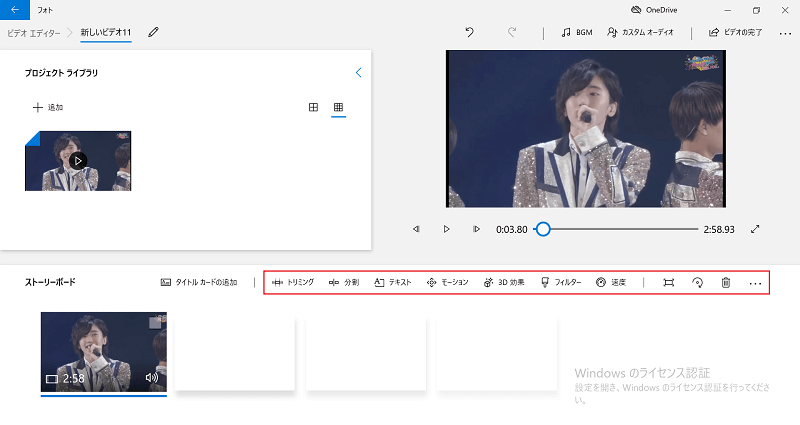Rename the video with the pencil icon
The width and height of the screenshot is (800, 425).
pyautogui.click(x=153, y=32)
